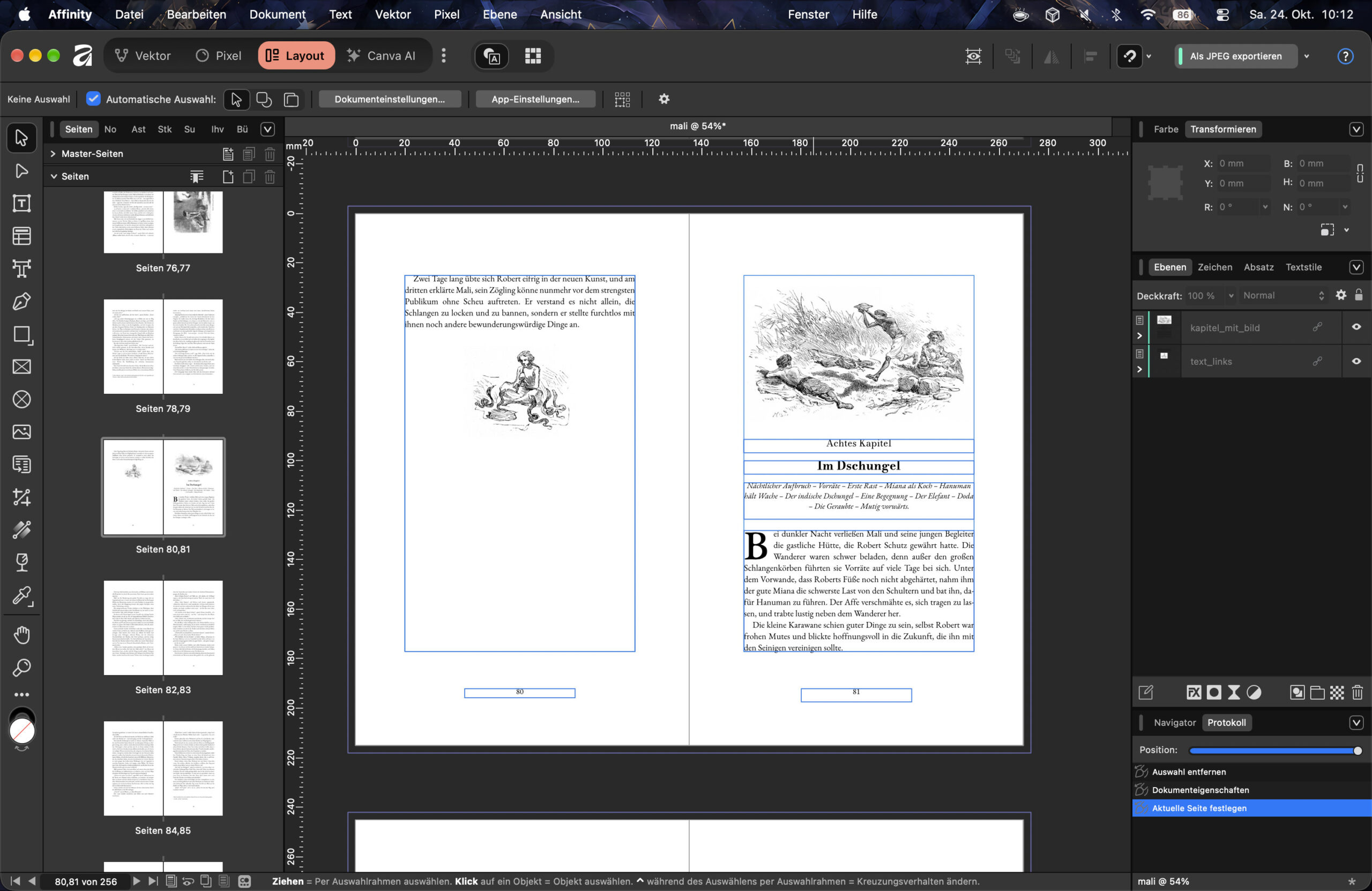Collapse the Seiten section
This screenshot has width=1372, height=891.
click(x=53, y=176)
